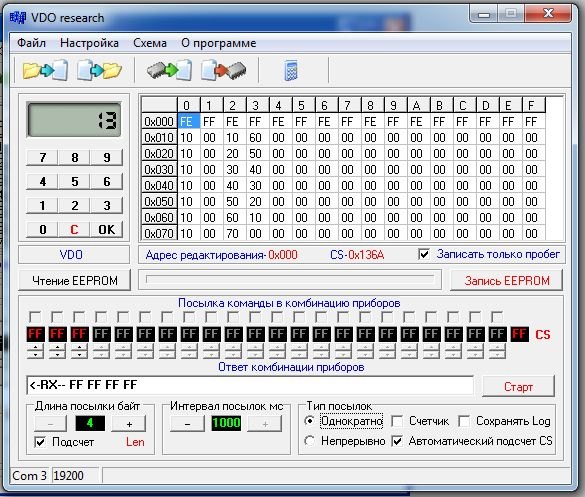Increase packet length with plus button
Screen dimensions: 585x497
pyautogui.click(x=129, y=424)
